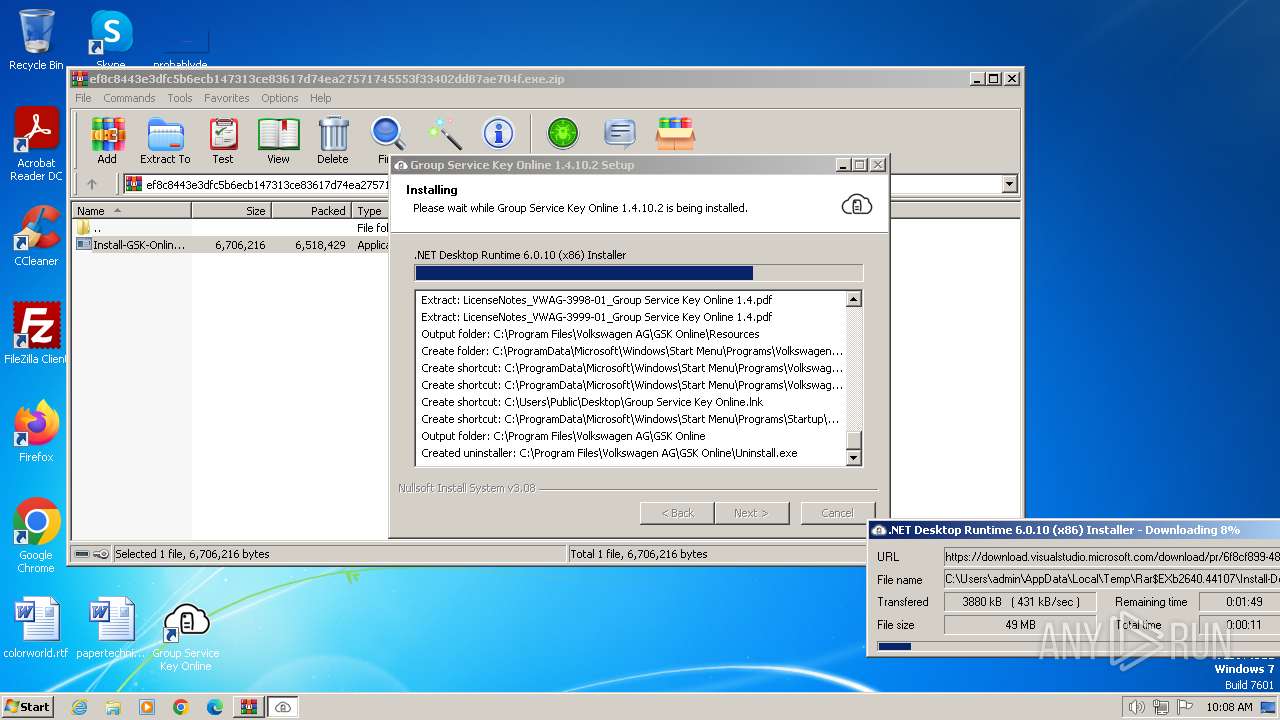Open Recycle Bin desktop icon

click(x=36, y=40)
